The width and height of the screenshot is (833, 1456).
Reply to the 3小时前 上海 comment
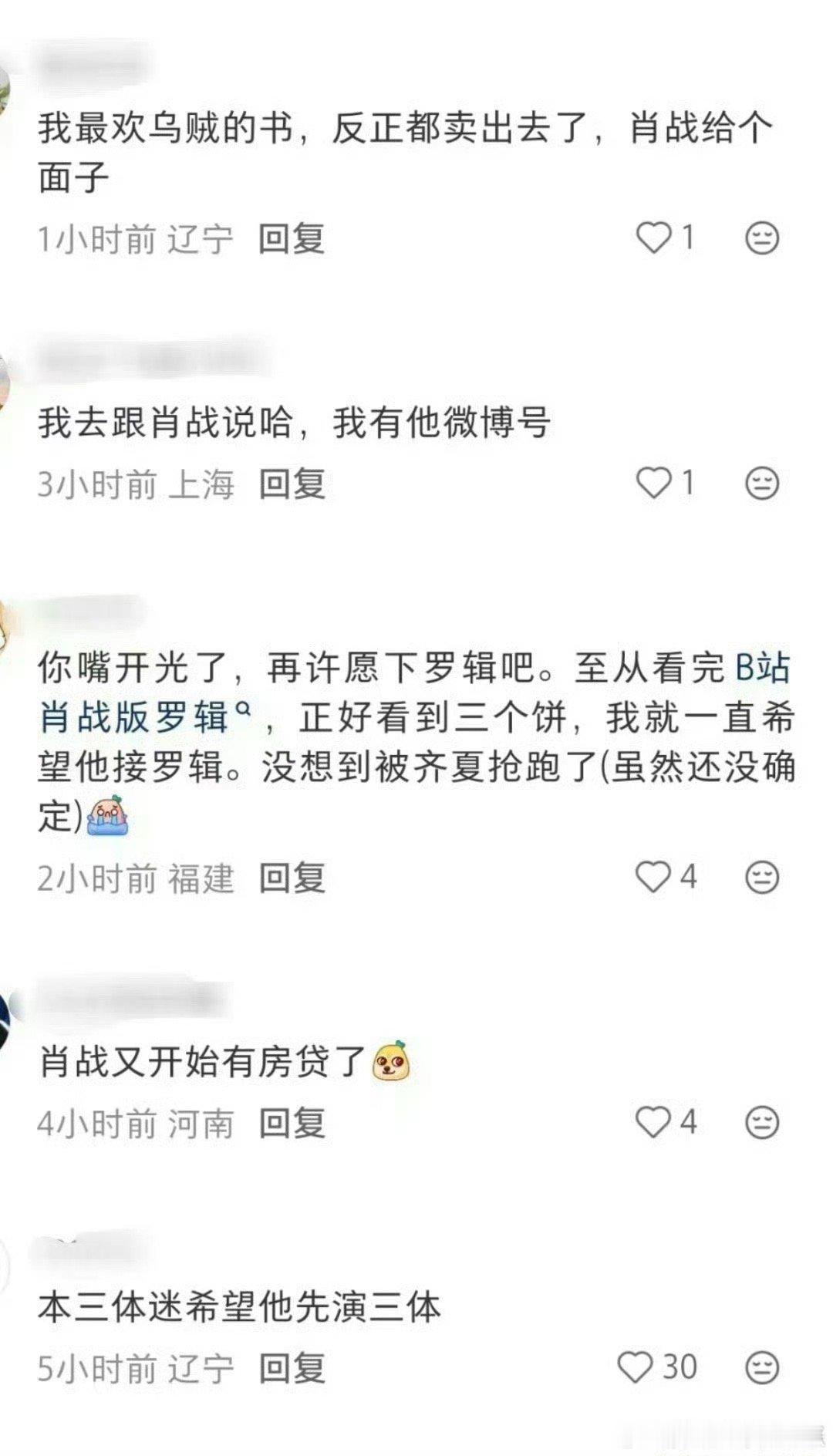point(292,484)
